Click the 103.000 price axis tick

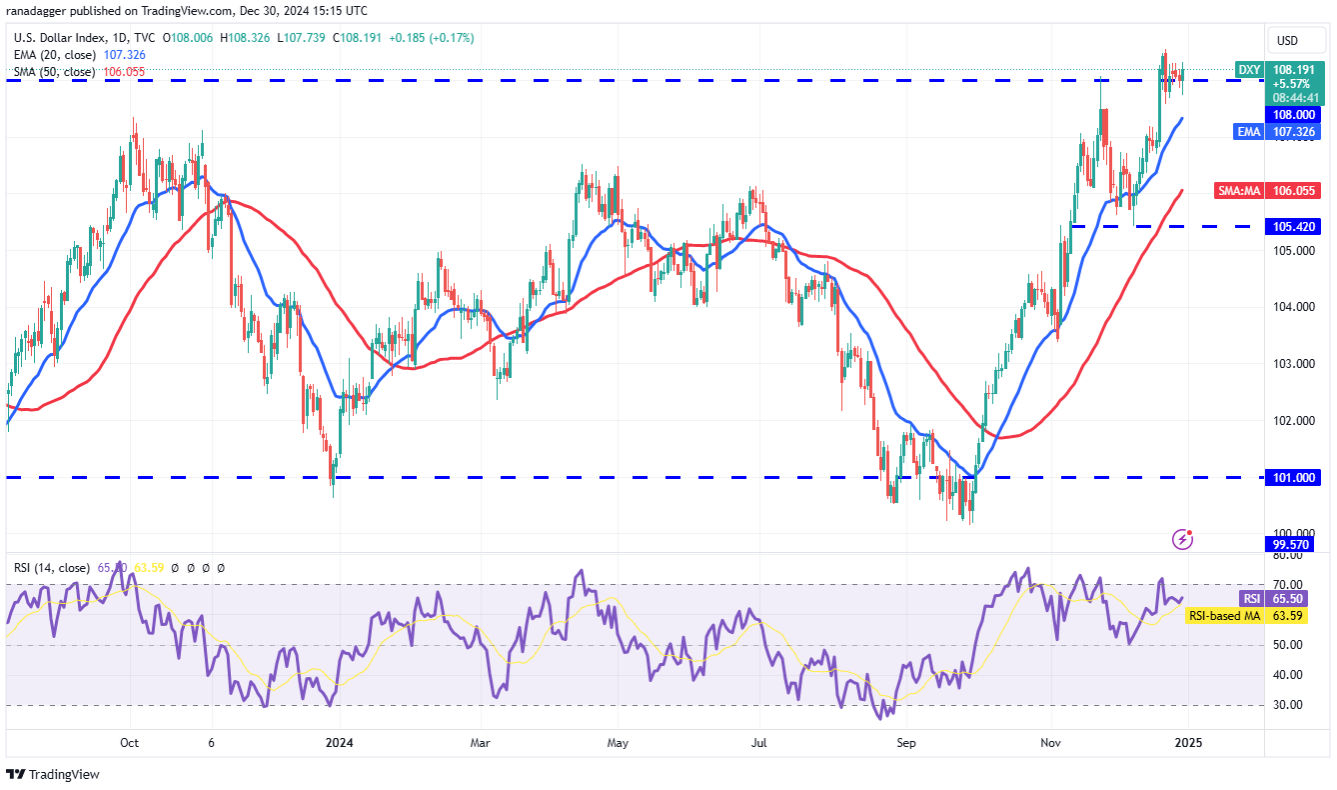1292,363
